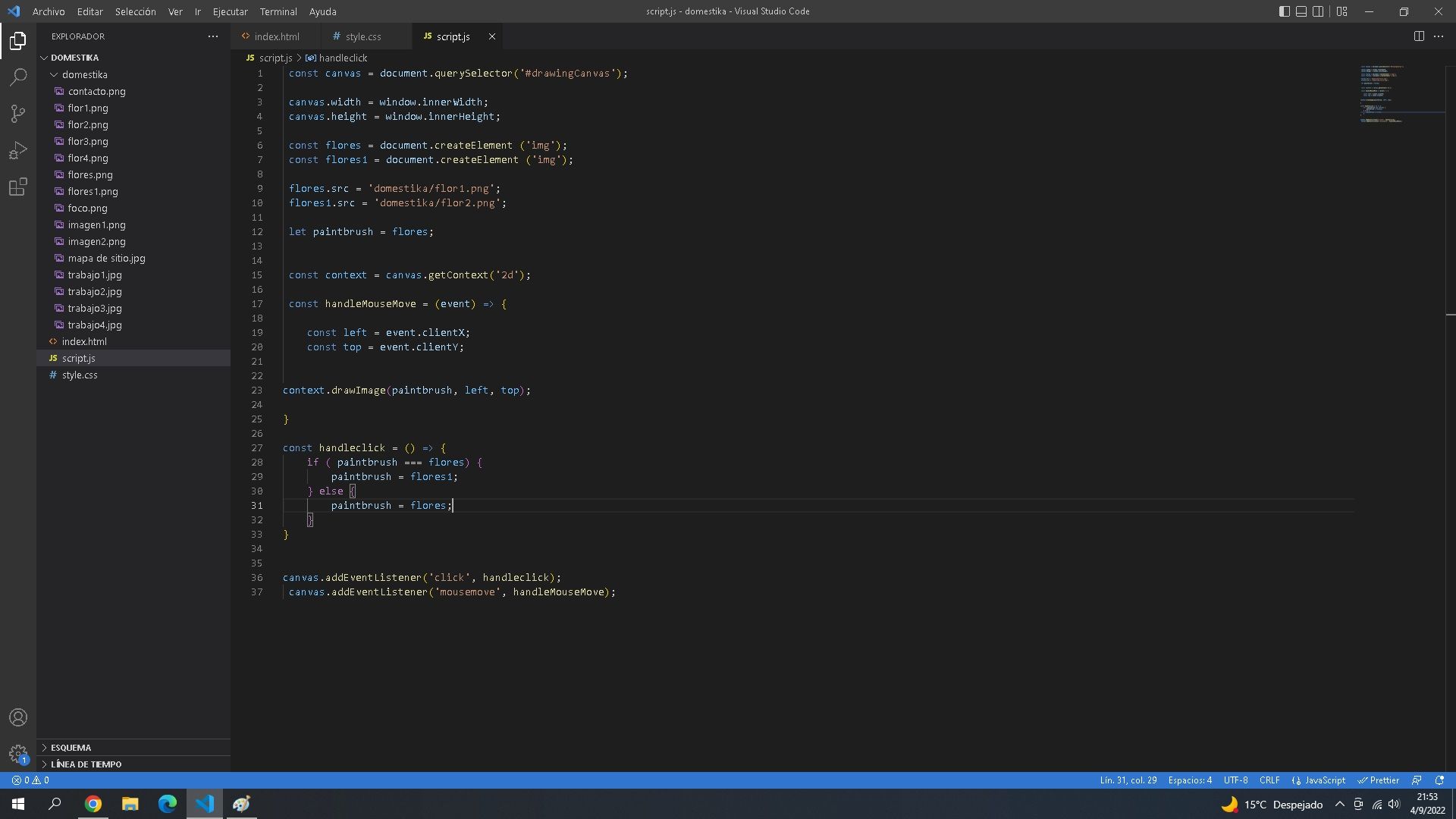Screen dimensions: 1456x819
Task: Change end of line sequence CRLF
Action: coord(1269,780)
